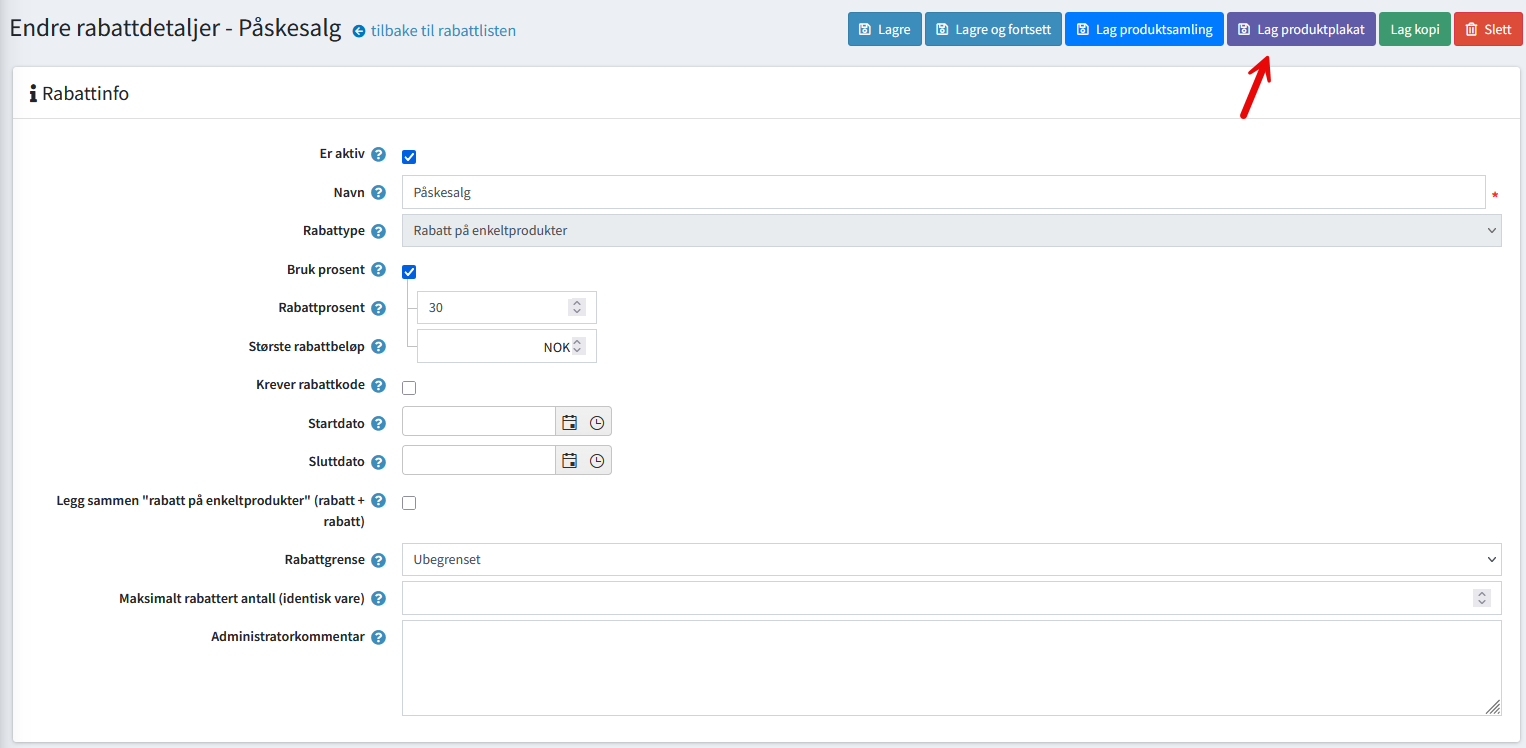This screenshot has height=748, width=1526.
Task: Open the clock time picker for Startdato
Action: coord(597,422)
